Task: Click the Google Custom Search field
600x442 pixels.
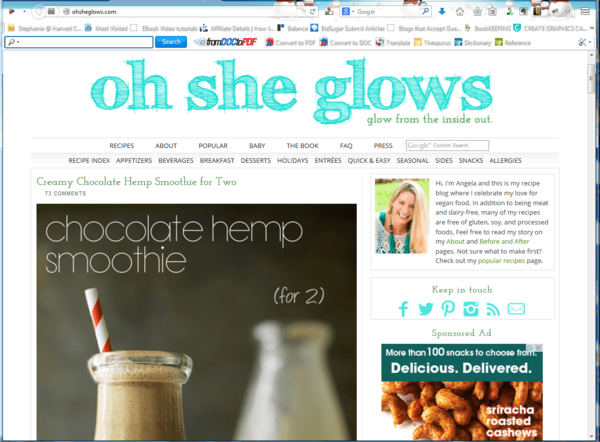Action: [447, 145]
